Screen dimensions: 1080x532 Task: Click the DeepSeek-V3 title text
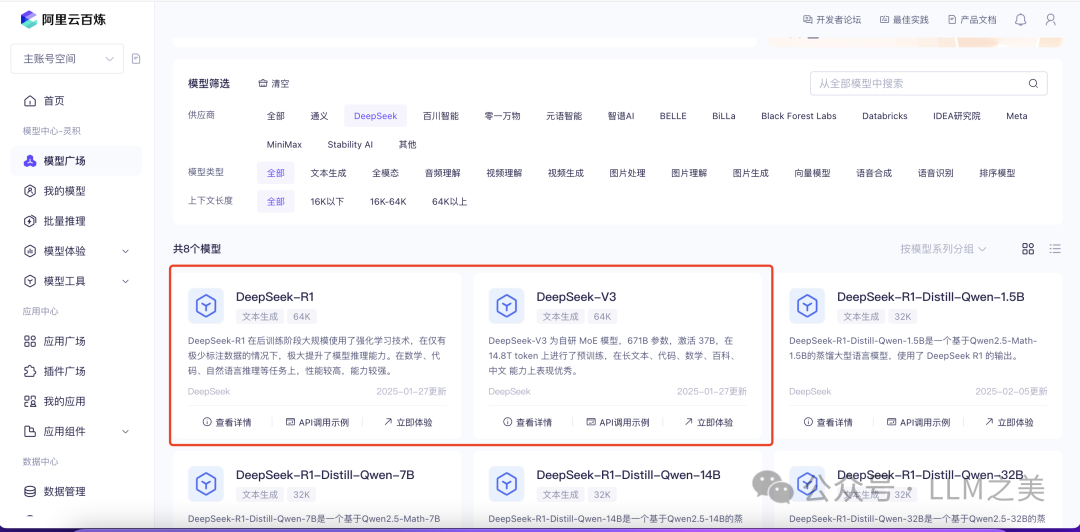[x=577, y=297]
